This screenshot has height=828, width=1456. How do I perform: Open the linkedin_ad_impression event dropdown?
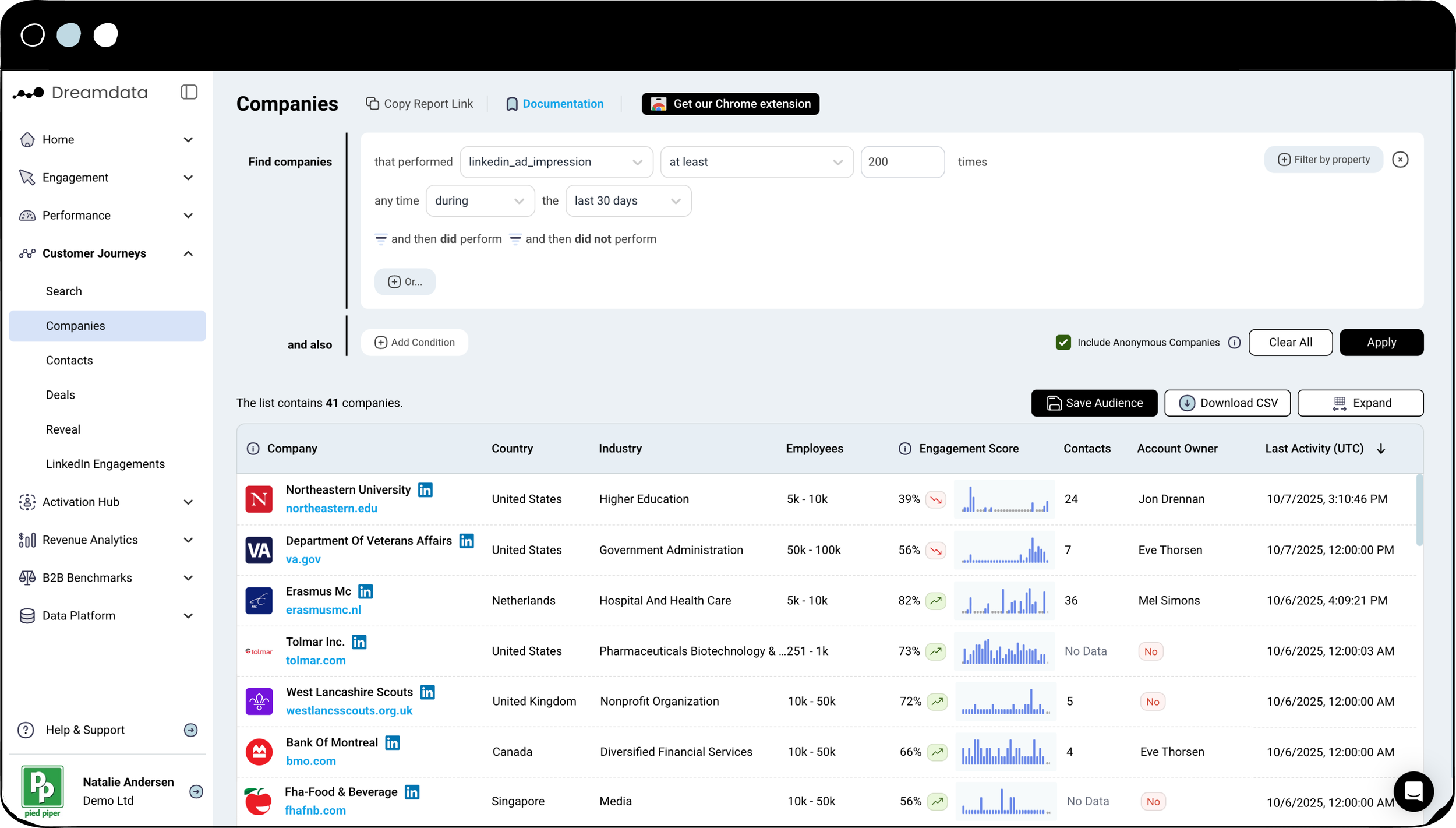556,162
